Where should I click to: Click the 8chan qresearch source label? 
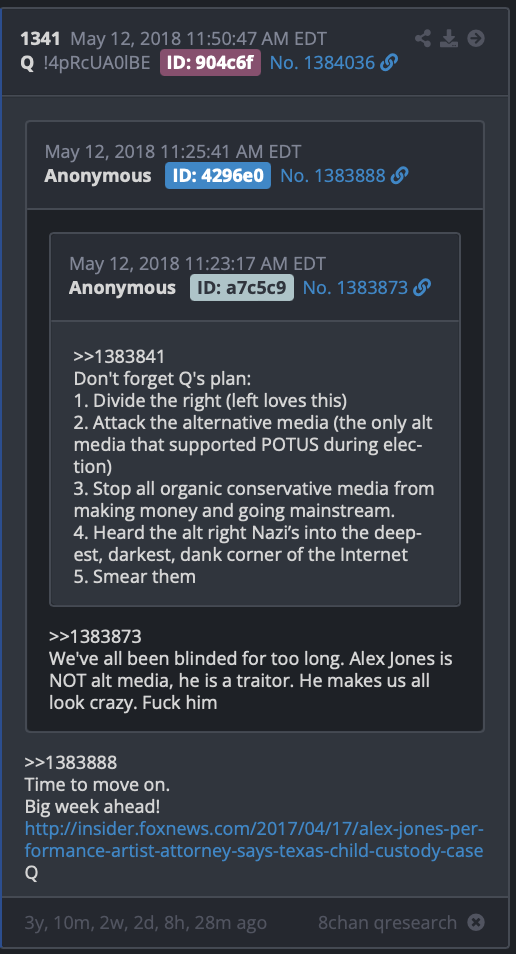388,922
